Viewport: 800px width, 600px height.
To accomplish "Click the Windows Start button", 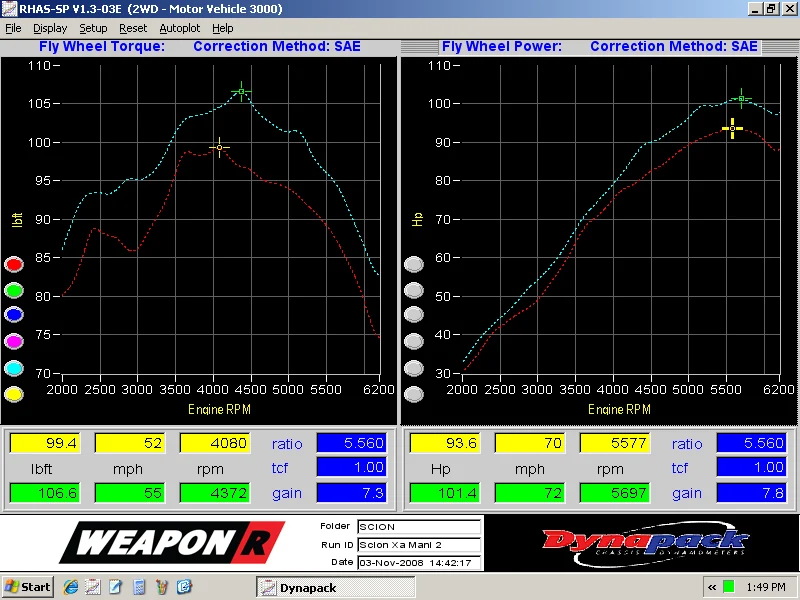I will pos(28,587).
